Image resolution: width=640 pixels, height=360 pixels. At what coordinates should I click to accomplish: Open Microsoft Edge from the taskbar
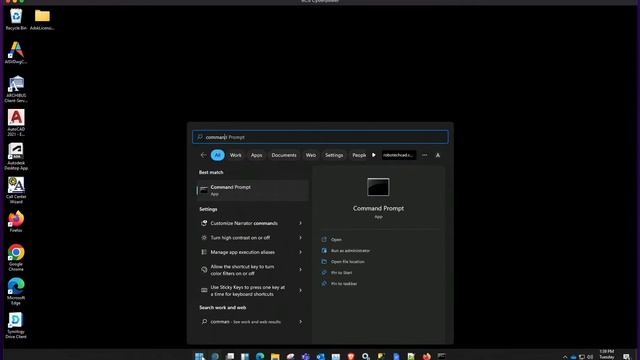[x=260, y=356]
